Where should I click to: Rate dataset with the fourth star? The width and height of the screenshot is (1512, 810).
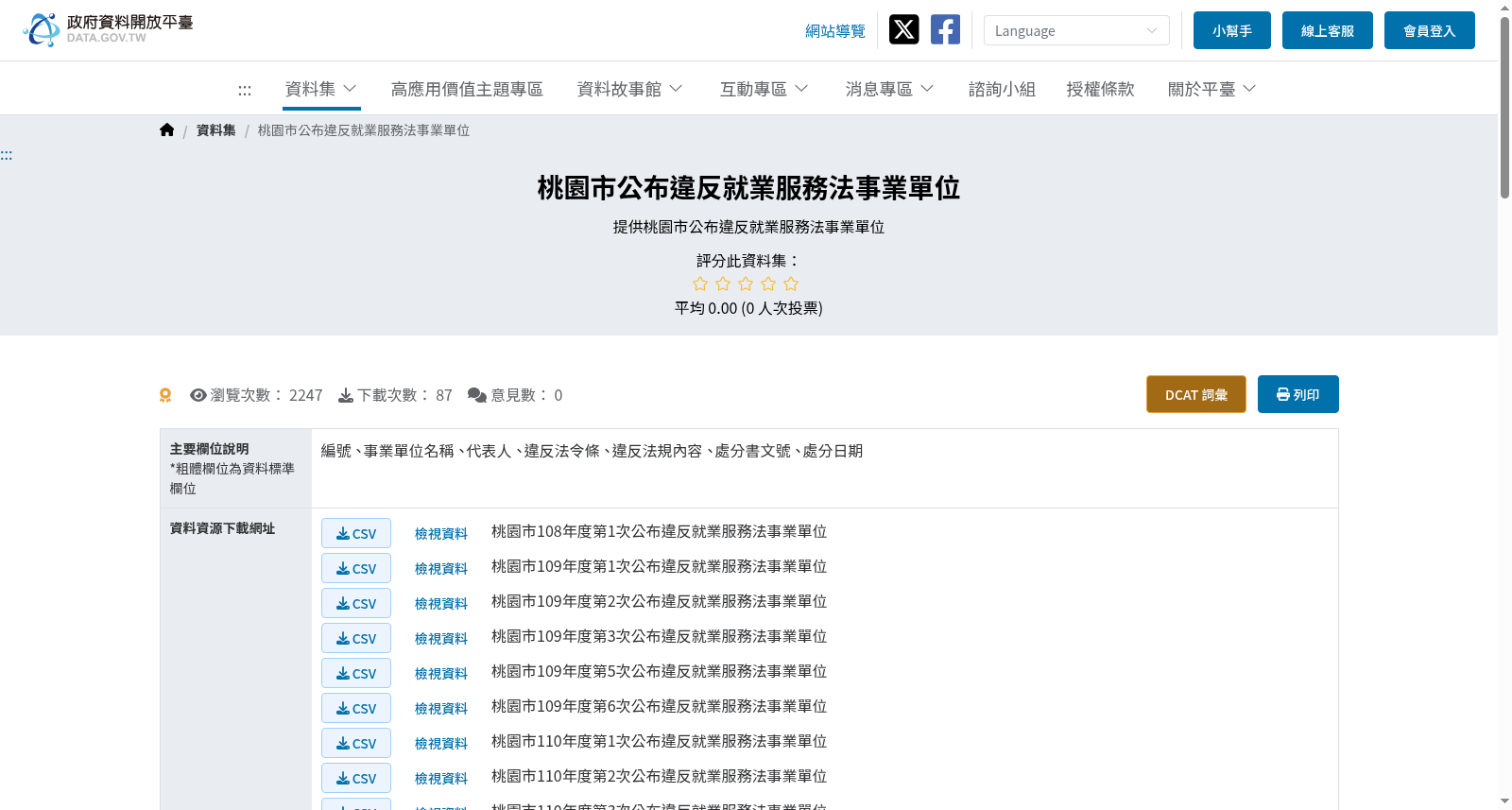768,284
